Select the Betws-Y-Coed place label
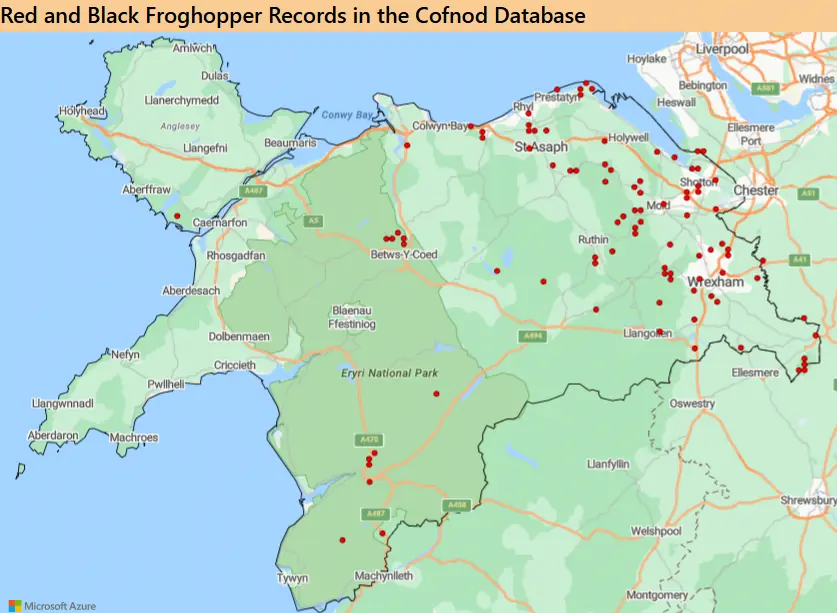 tap(403, 255)
